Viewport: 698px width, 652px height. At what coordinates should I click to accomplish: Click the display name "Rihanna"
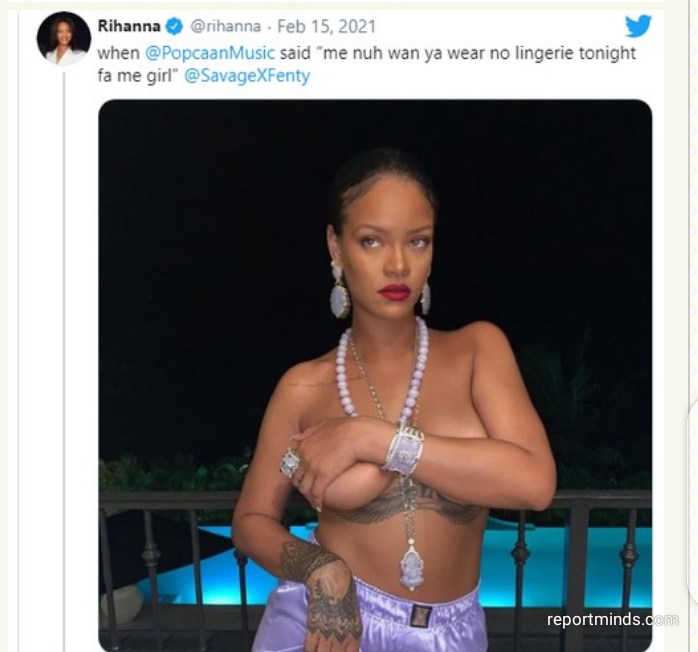click(129, 26)
